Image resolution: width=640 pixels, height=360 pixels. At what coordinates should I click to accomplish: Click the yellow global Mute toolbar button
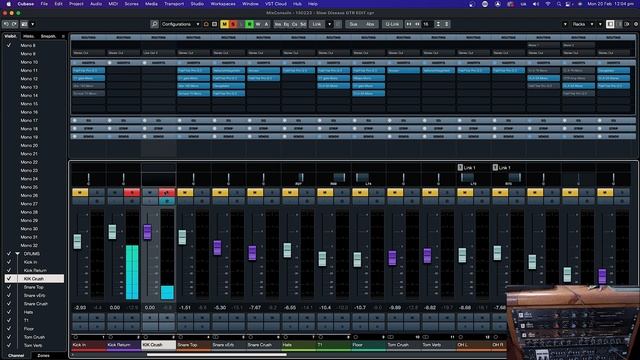click(224, 24)
